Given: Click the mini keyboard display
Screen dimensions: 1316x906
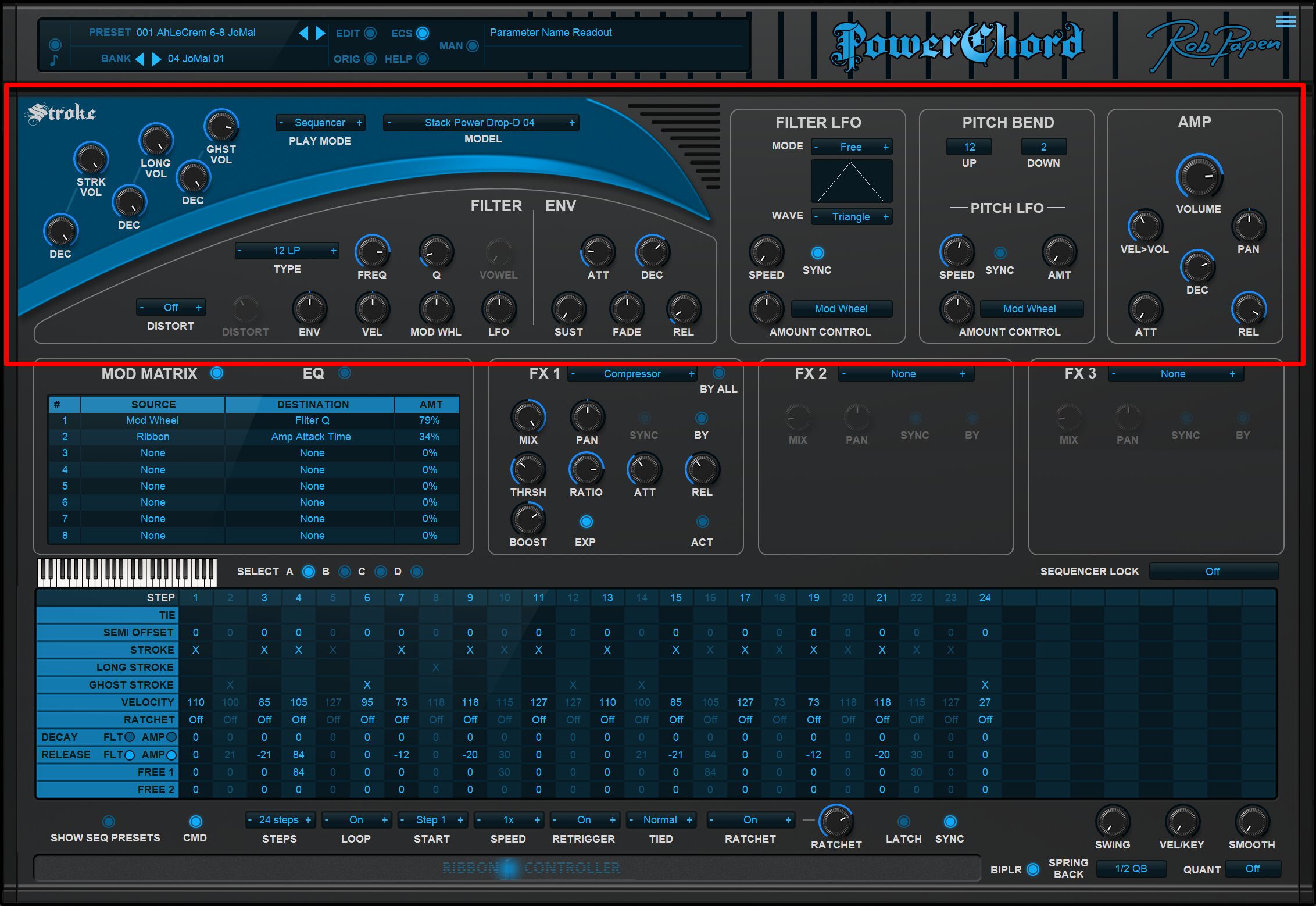Looking at the screenshot, I should pyautogui.click(x=127, y=573).
